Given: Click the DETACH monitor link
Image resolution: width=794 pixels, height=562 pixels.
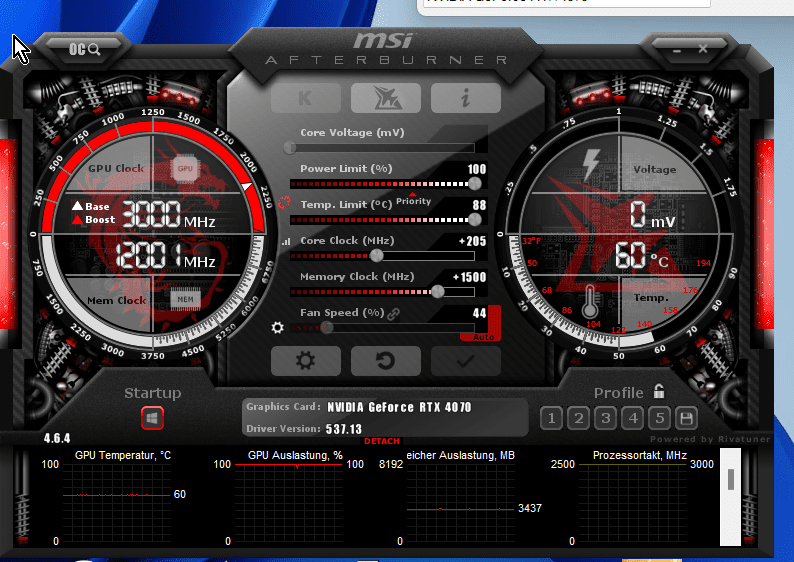Looking at the screenshot, I should pyautogui.click(x=382, y=441).
